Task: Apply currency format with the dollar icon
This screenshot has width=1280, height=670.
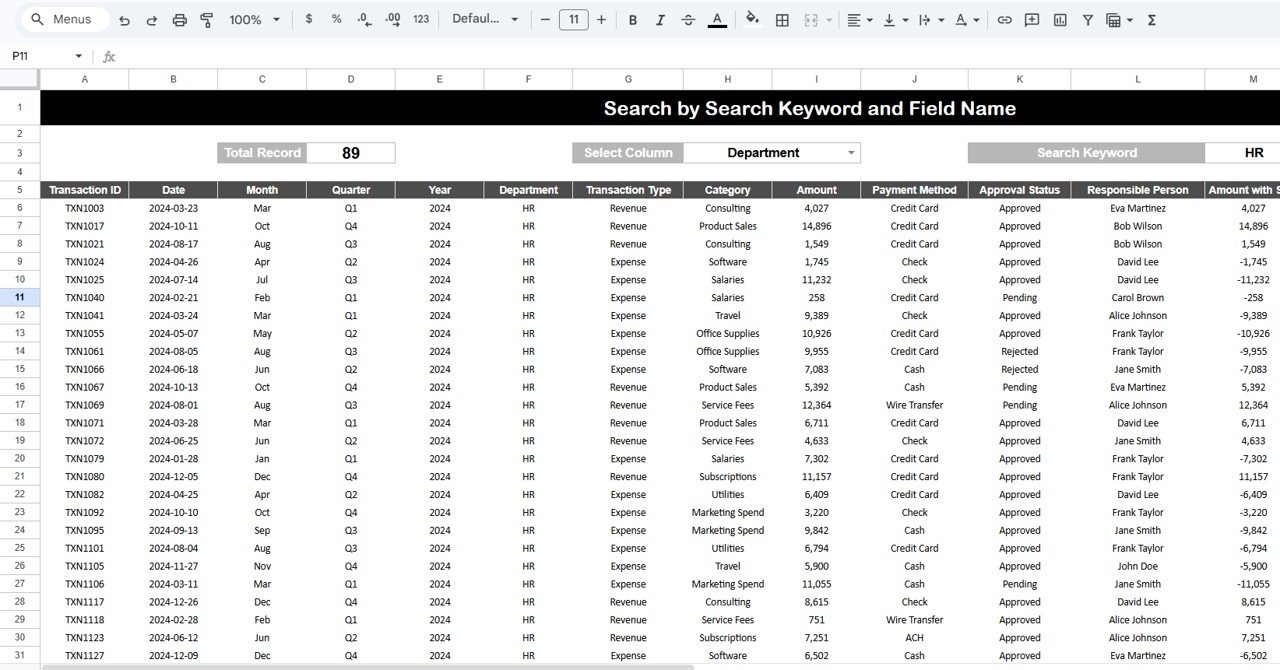Action: pyautogui.click(x=309, y=19)
